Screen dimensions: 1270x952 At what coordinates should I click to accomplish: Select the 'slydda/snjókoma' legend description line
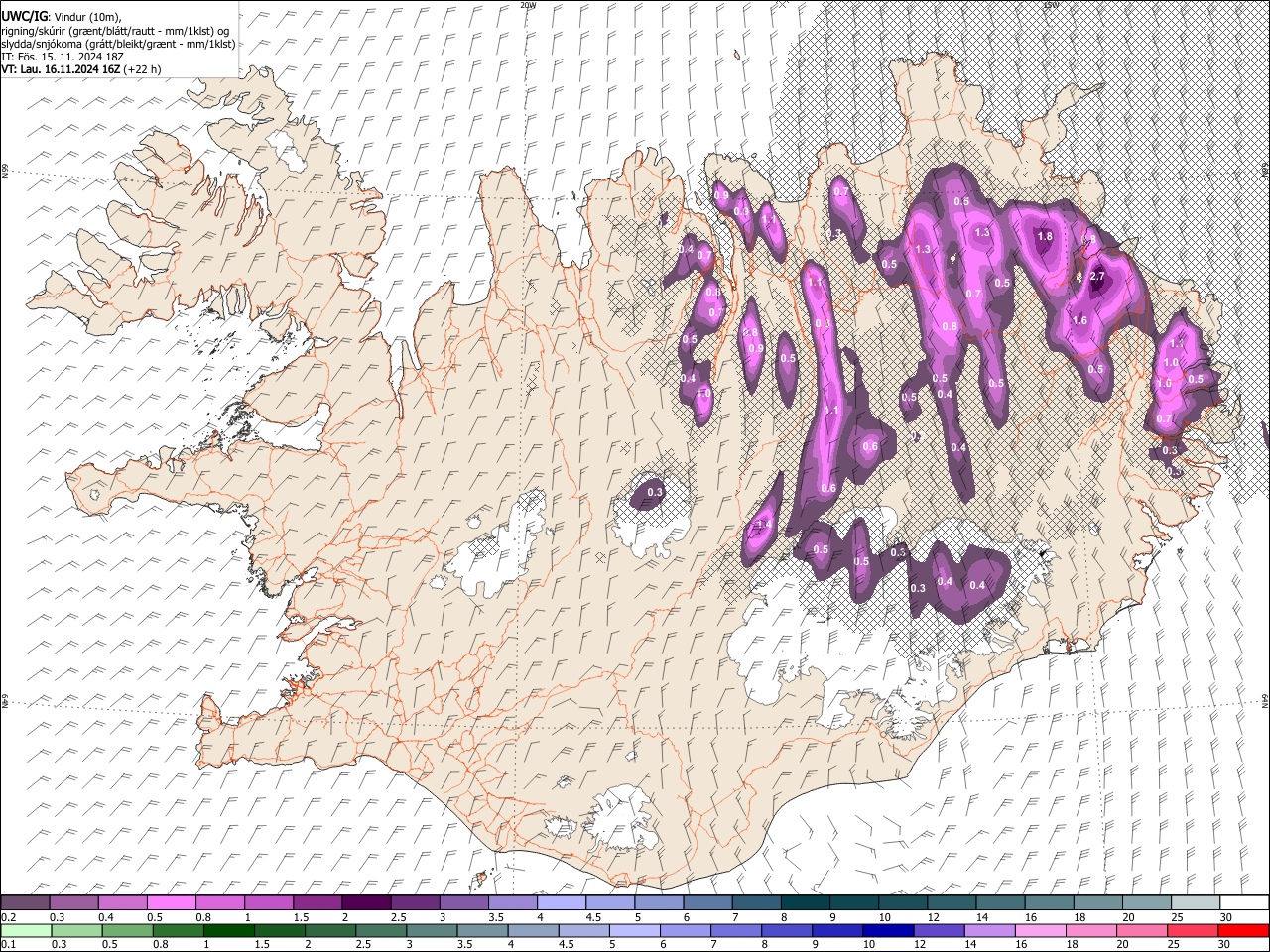pos(118,44)
